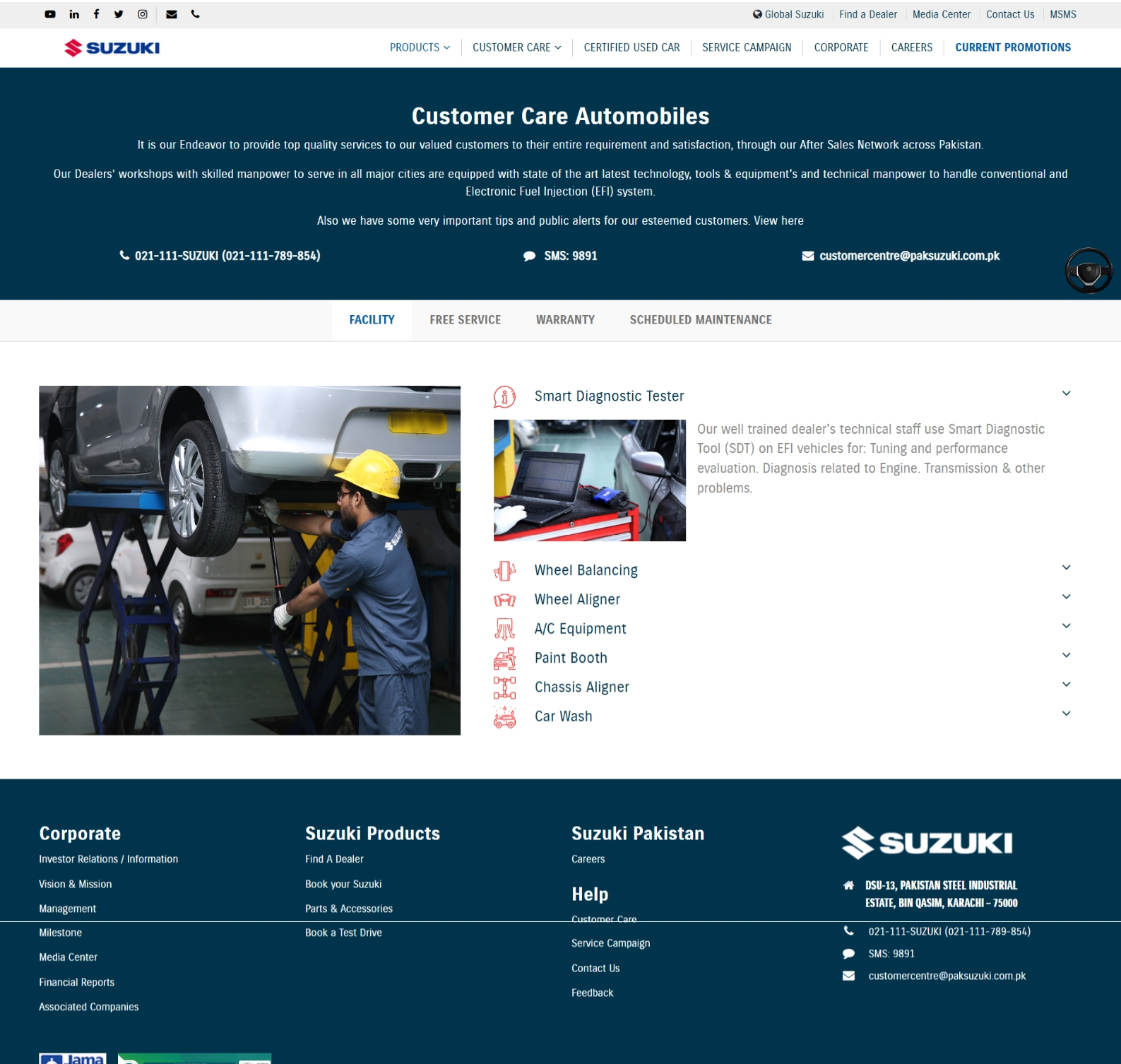Open the Products dropdown menu
This screenshot has width=1121, height=1064.
point(420,47)
